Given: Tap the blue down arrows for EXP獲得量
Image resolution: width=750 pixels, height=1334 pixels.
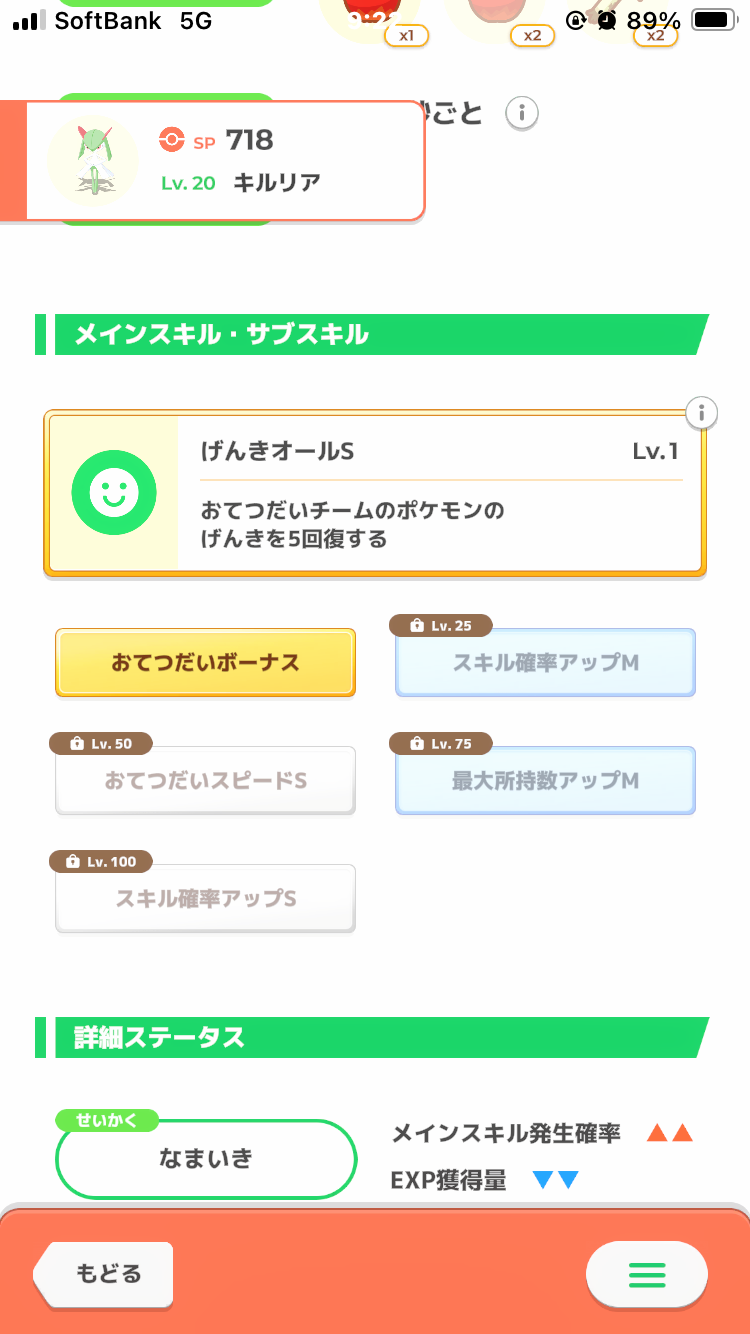Looking at the screenshot, I should [556, 1181].
